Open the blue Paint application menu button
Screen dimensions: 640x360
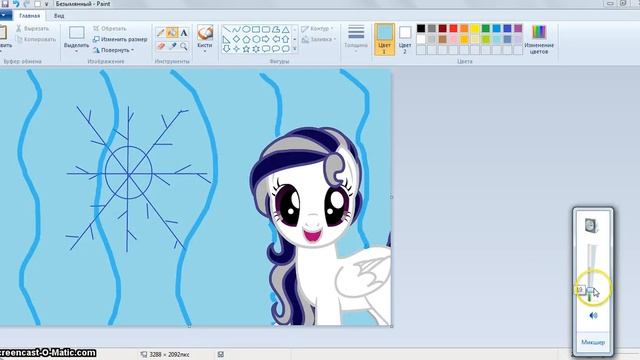5,16
